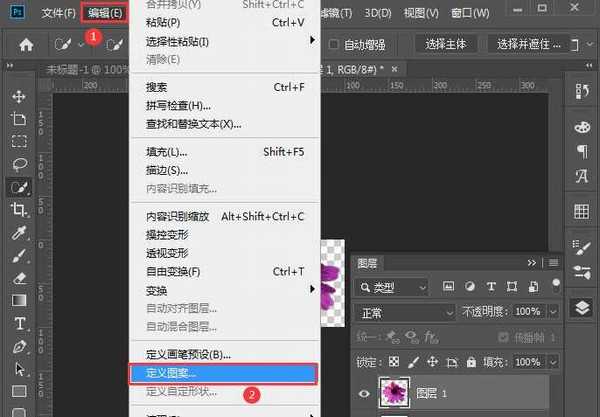The width and height of the screenshot is (600, 417).
Task: Select the Gradient tool
Action: (19, 300)
